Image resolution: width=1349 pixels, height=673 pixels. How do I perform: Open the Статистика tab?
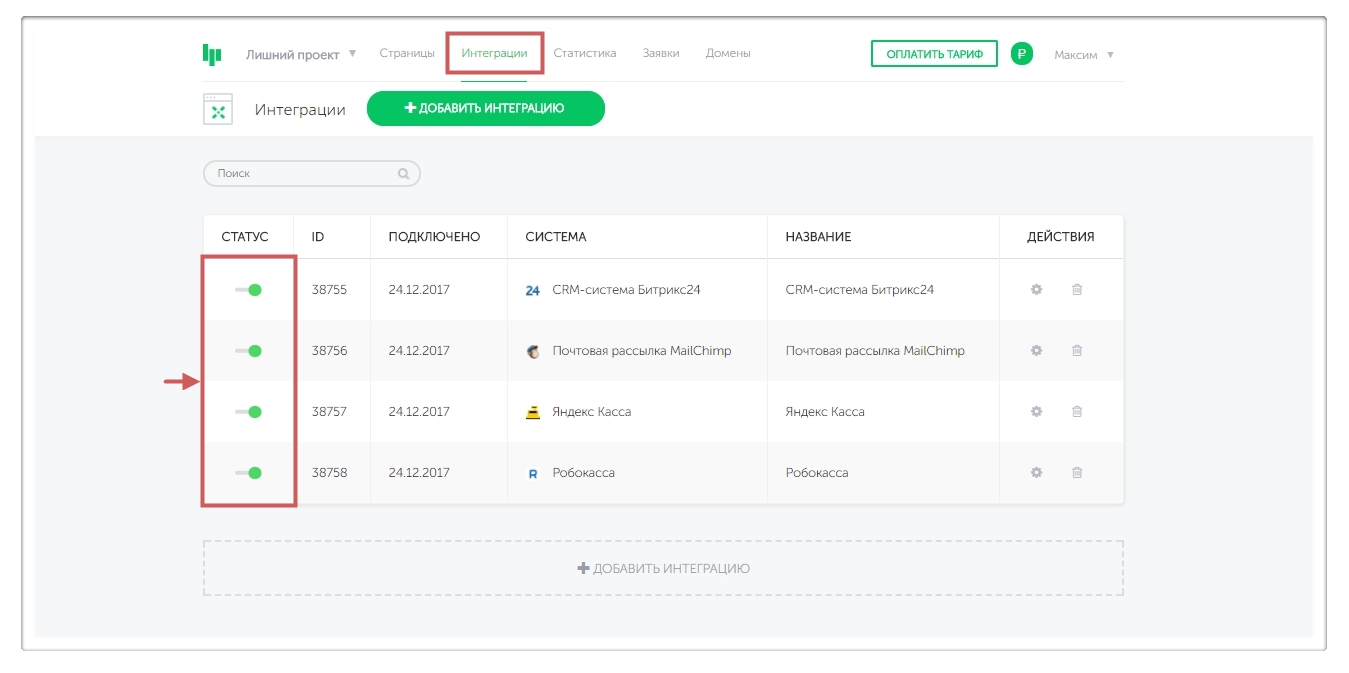tap(585, 53)
